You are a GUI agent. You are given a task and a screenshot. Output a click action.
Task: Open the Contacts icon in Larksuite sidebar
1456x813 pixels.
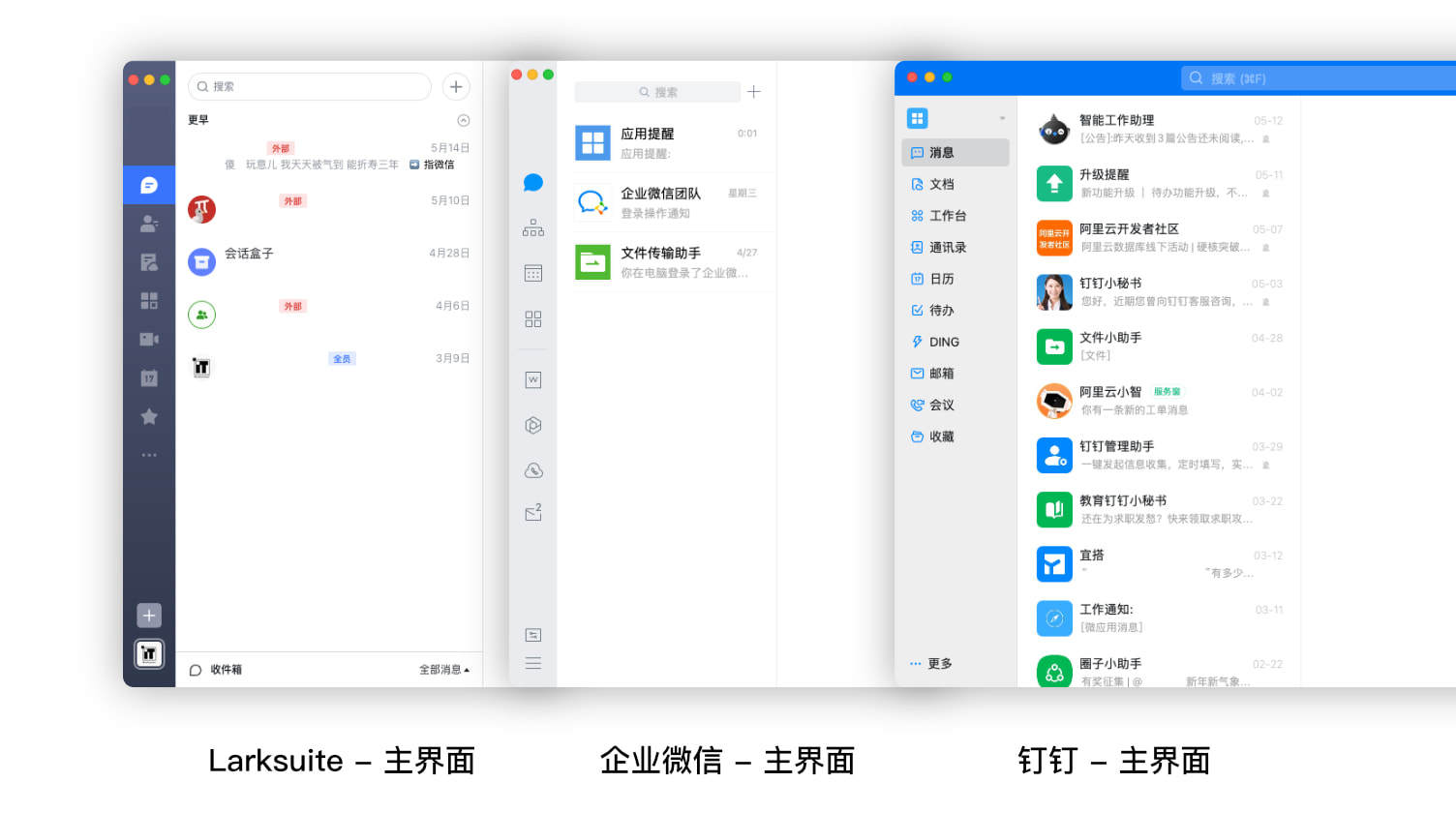(x=149, y=224)
